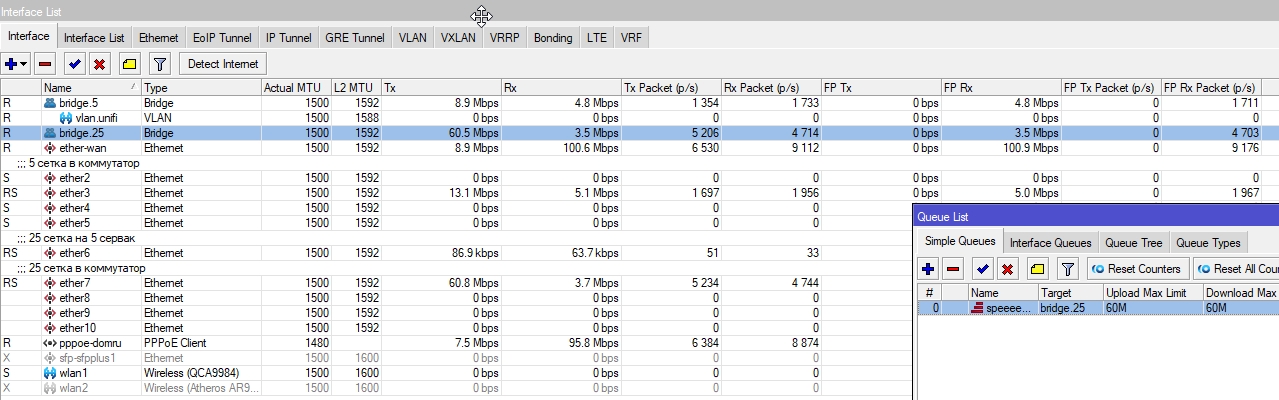
Task: Select the ether9 row name
Action: [75, 313]
